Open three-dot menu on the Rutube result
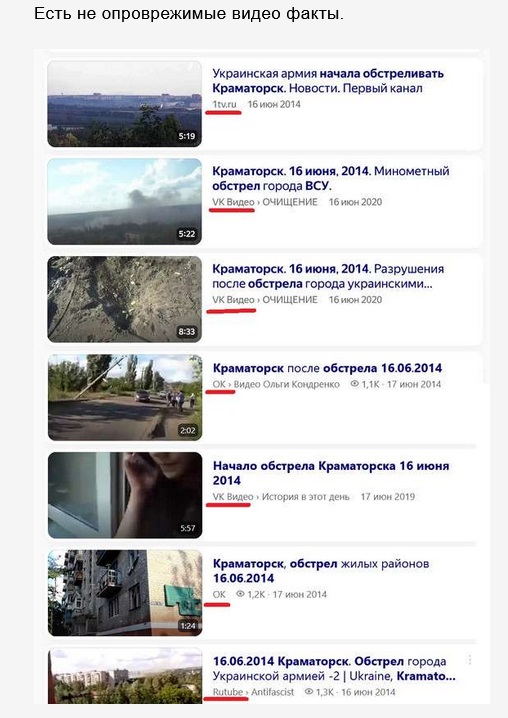Screen dimensions: 508x718 point(470,660)
